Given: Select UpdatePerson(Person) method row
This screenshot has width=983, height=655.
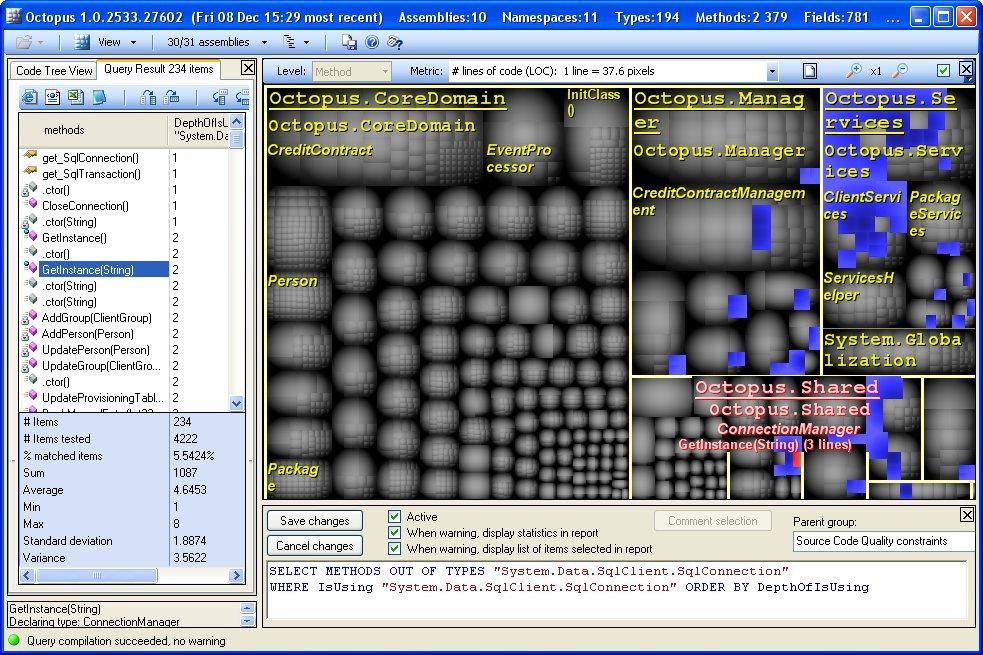Looking at the screenshot, I should click(95, 350).
